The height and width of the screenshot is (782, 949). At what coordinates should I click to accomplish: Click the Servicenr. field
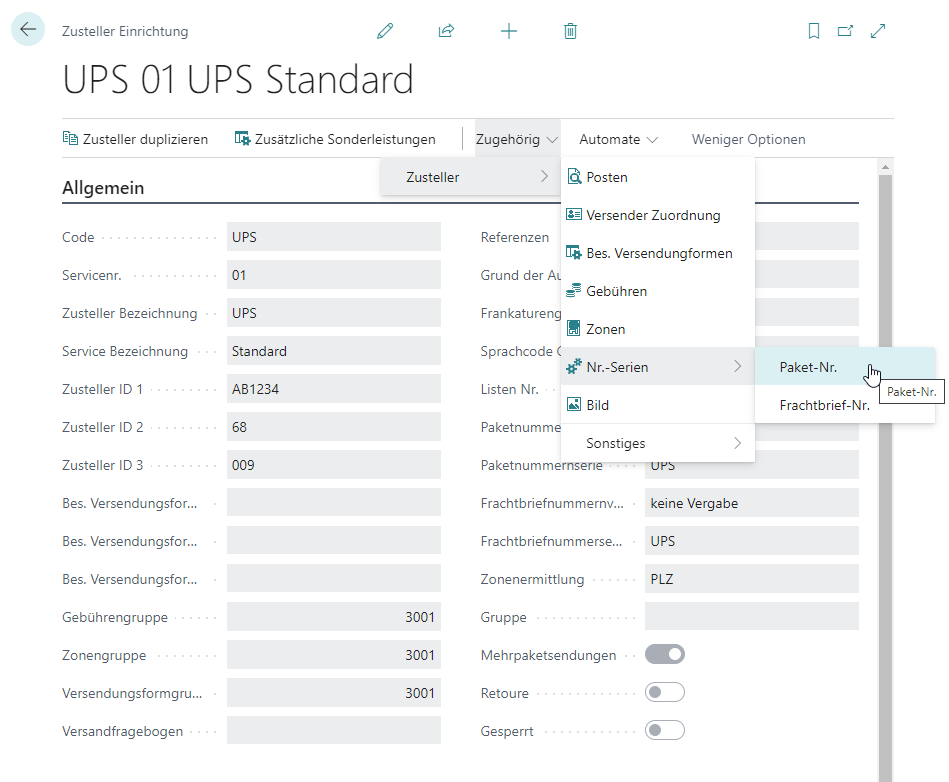[333, 275]
